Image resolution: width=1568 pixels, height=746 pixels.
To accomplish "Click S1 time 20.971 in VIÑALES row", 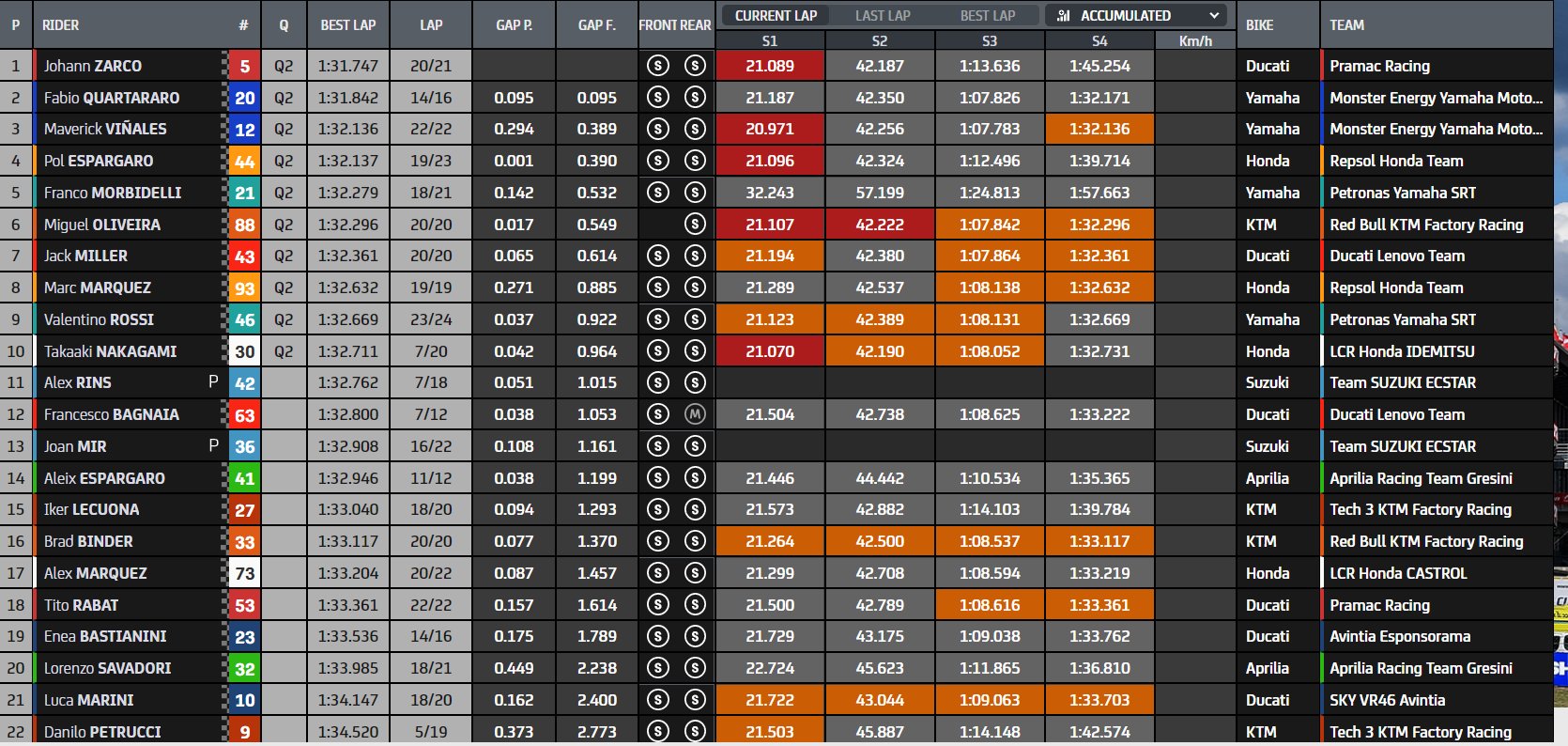I will [770, 129].
